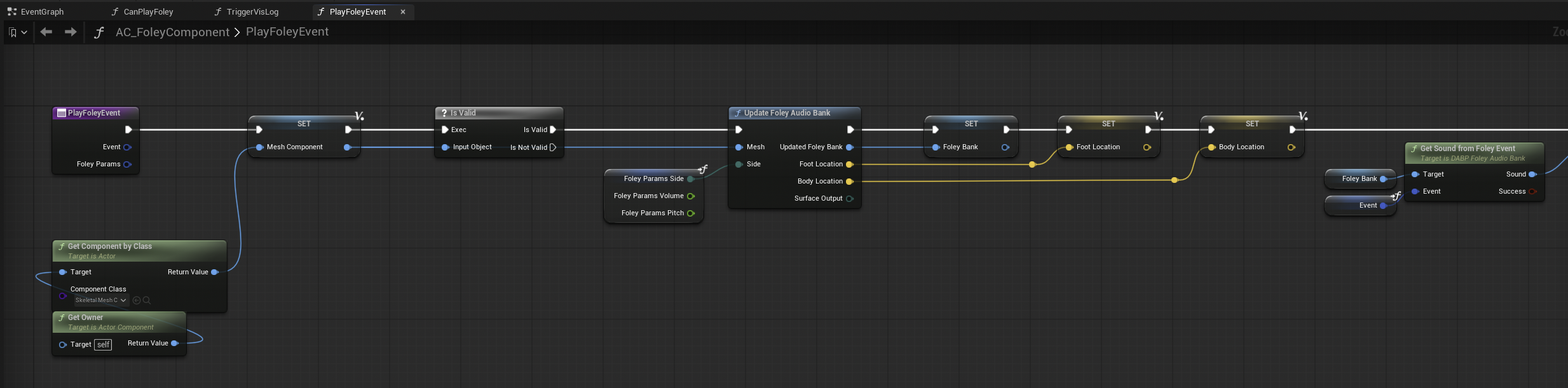Screen dimensions: 1568x388
Task: Navigate forward with the right arrow
Action: (x=71, y=32)
